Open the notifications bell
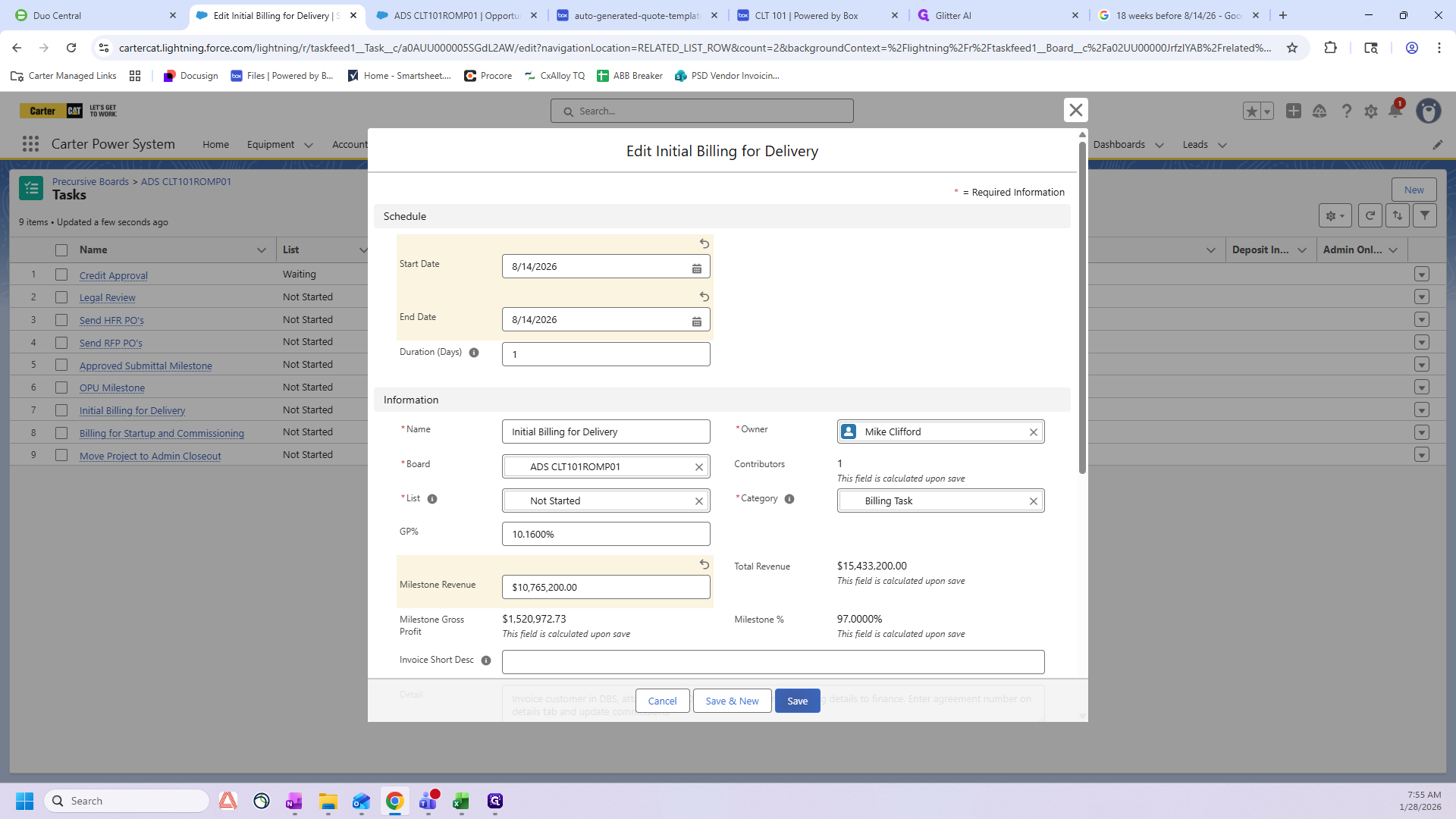The image size is (1456, 819). (1395, 111)
